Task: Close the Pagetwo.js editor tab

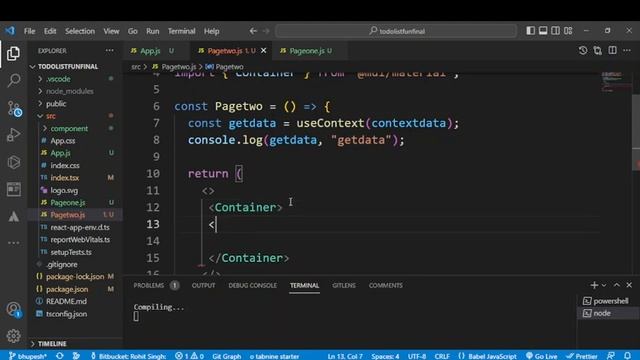Action: tap(264, 51)
